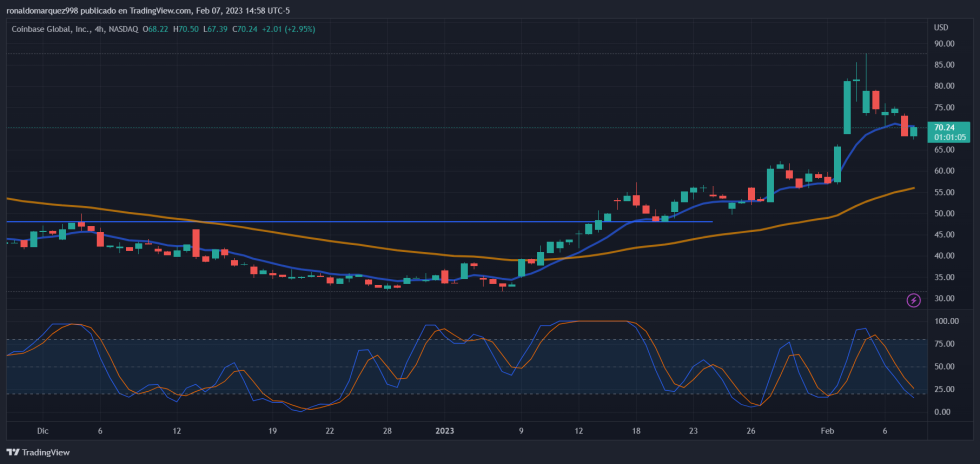The width and height of the screenshot is (980, 464).
Task: Click the Dic date label on time axis
Action: point(42,431)
